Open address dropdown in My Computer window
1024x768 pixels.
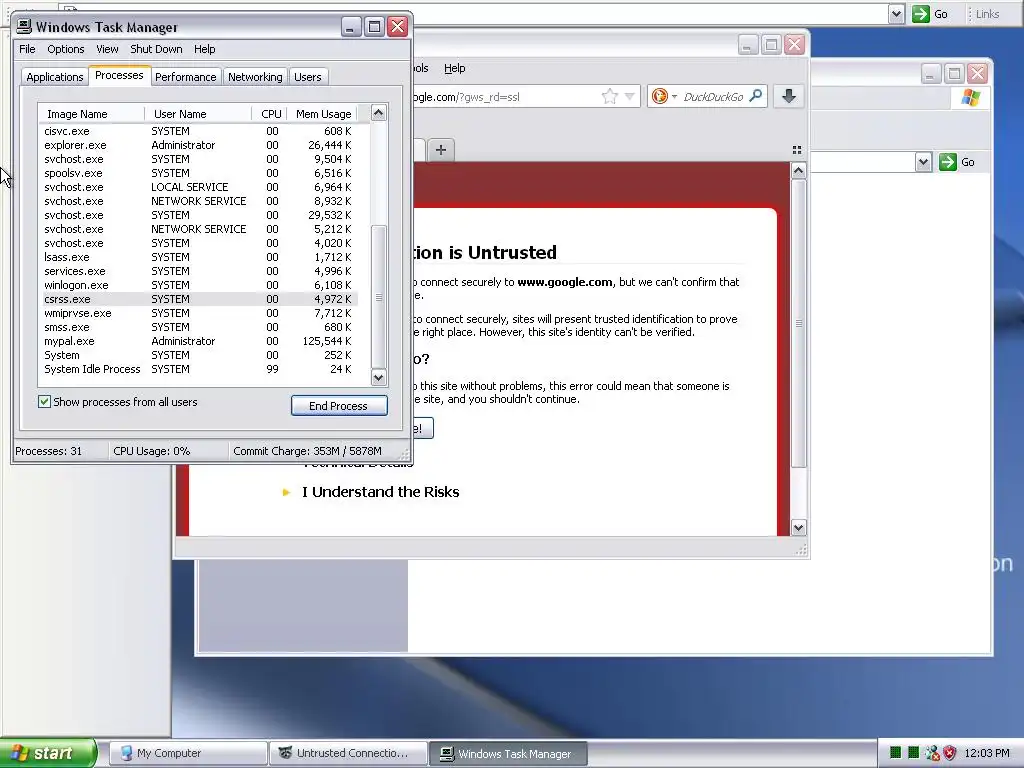[x=923, y=162]
